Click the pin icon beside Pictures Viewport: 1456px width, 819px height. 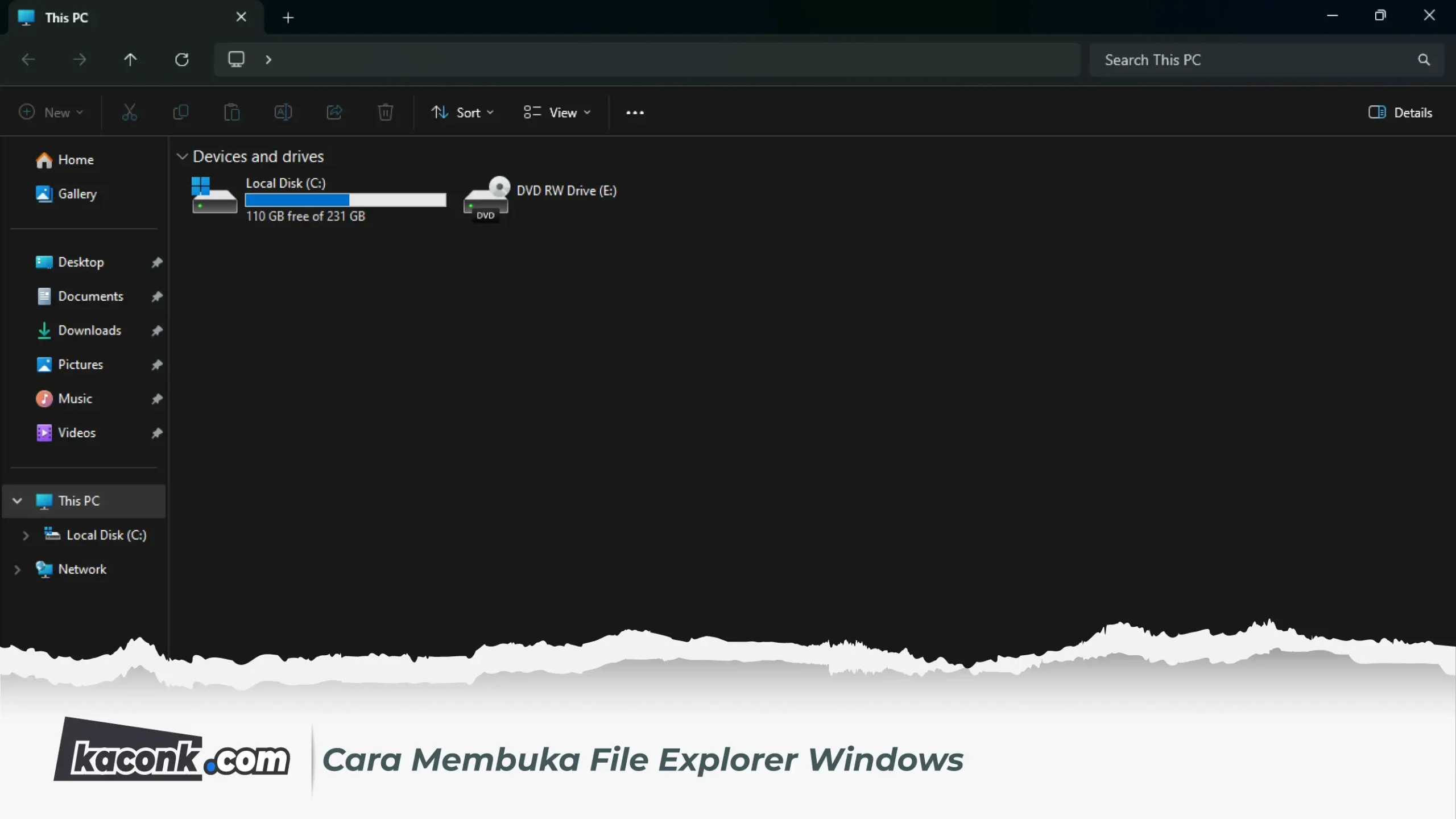[157, 365]
